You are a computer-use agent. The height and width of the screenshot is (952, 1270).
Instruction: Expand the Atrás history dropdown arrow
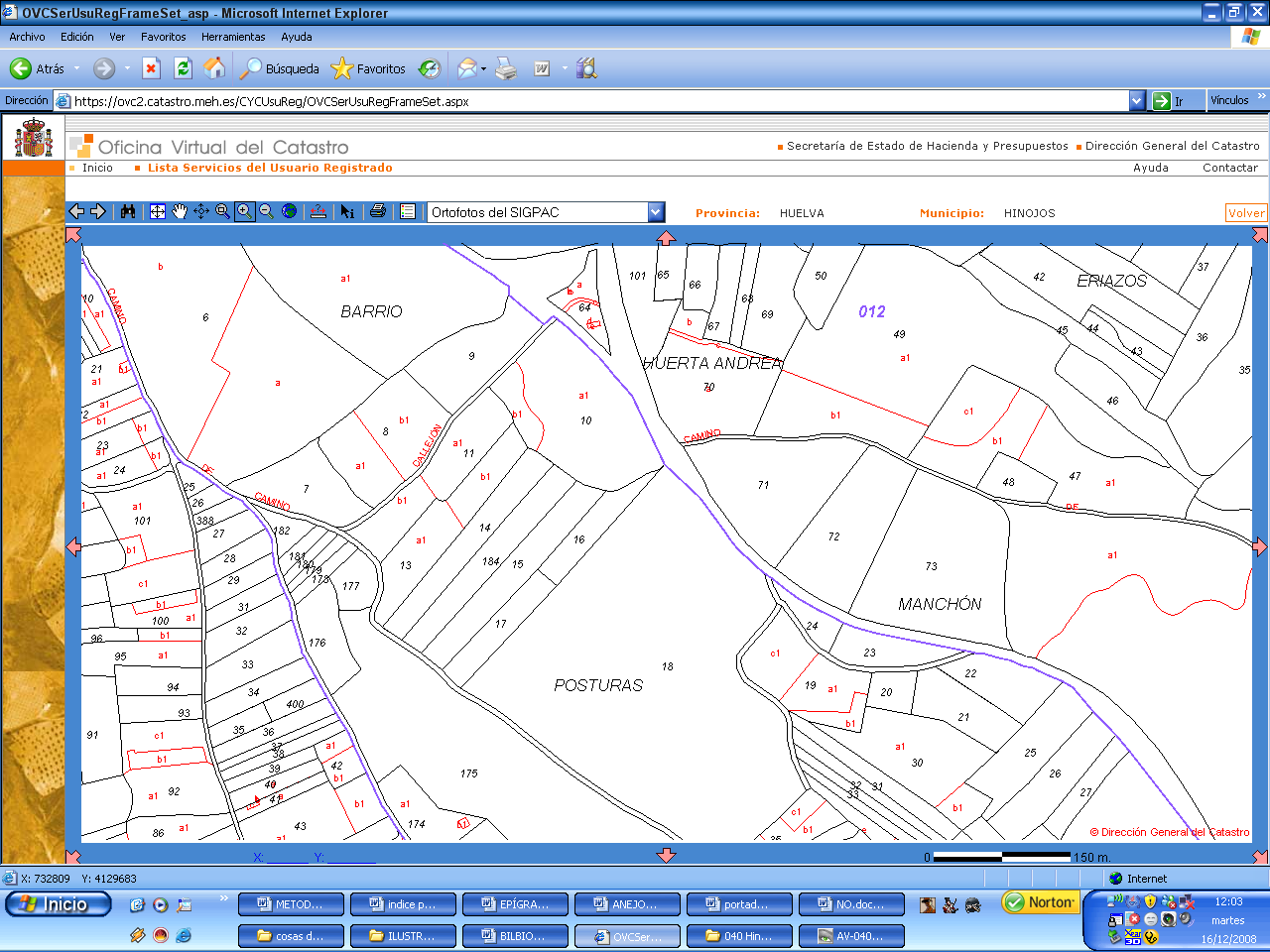[76, 68]
